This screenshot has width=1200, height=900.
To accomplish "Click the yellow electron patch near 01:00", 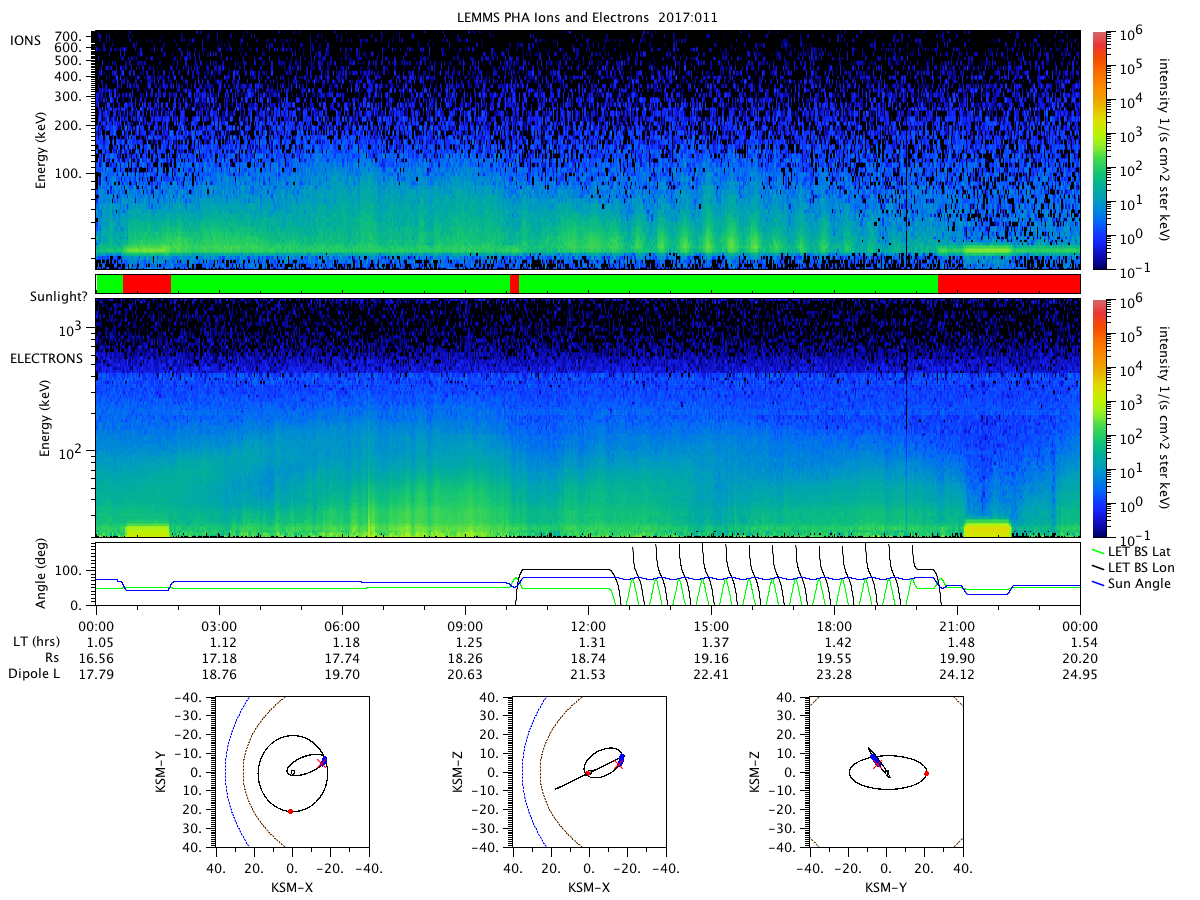I will tap(147, 530).
